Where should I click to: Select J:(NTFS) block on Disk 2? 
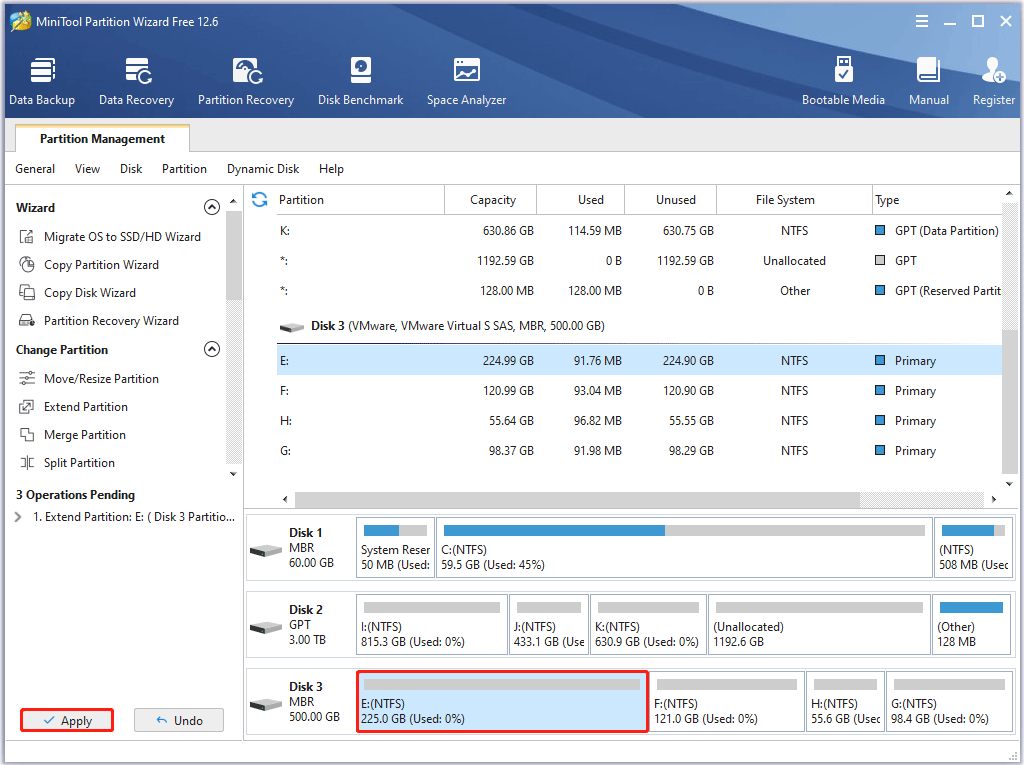click(549, 625)
